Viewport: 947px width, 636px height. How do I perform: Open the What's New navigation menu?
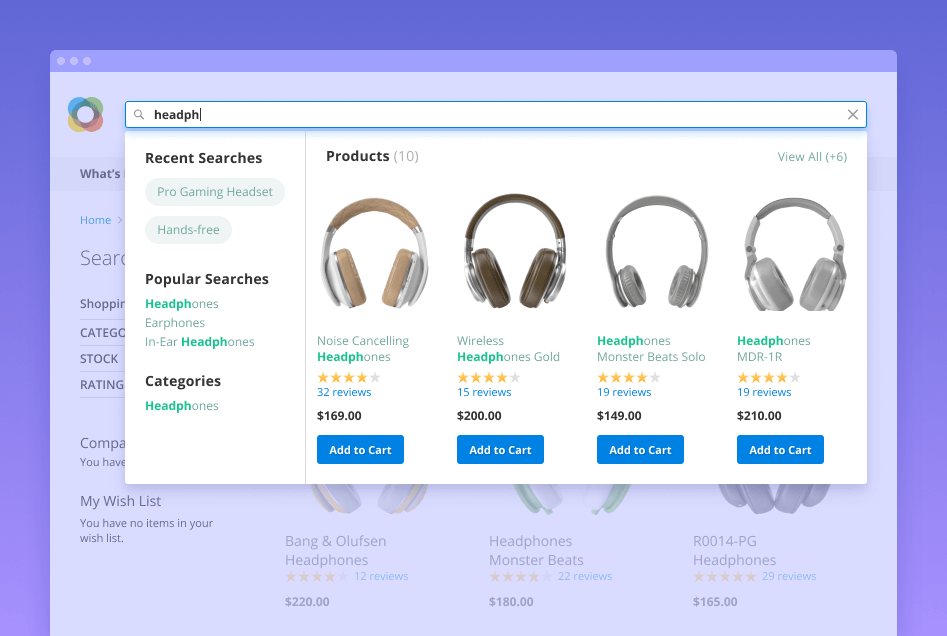[x=101, y=173]
